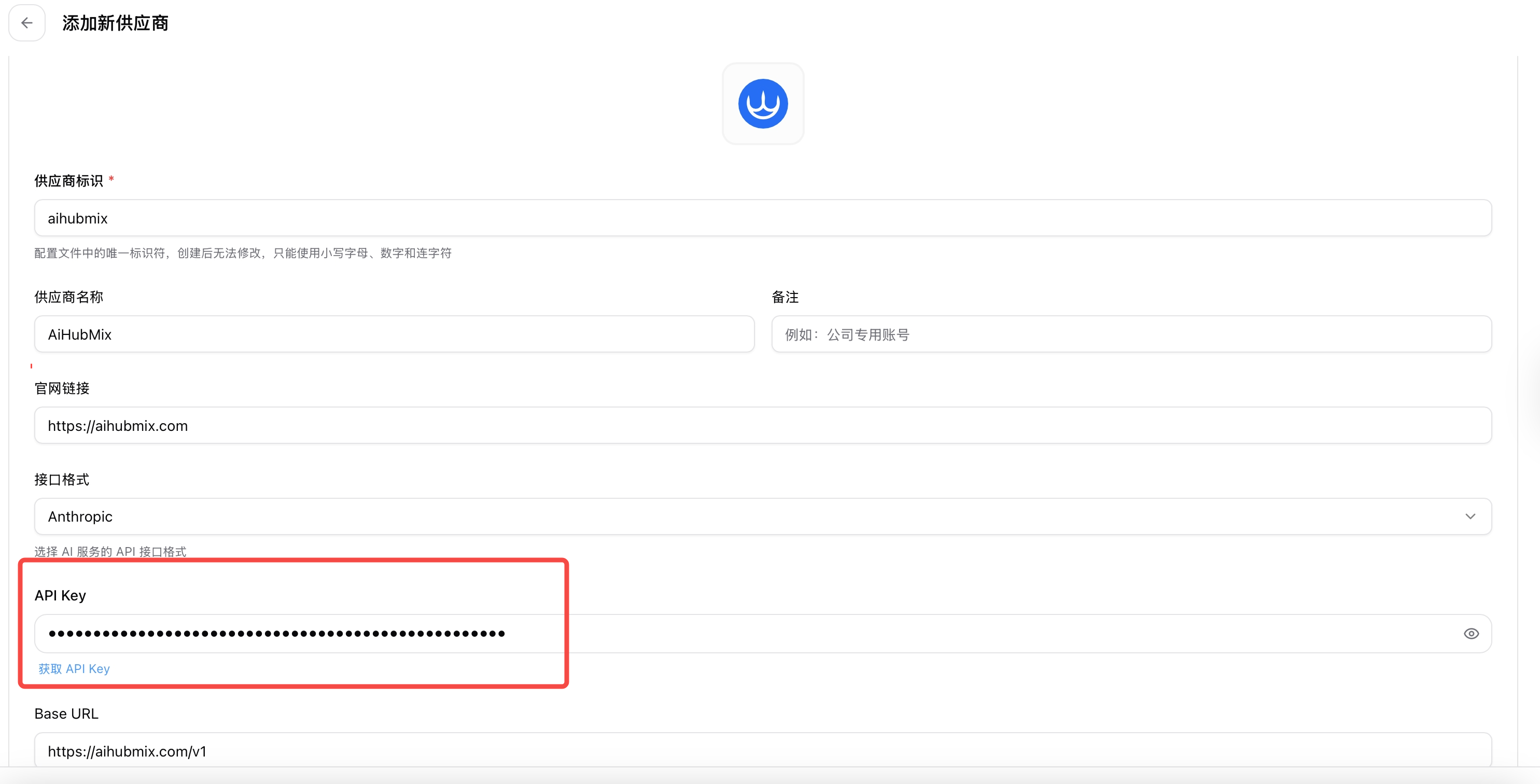Click the back arrow button
The width and height of the screenshot is (1540, 784).
click(27, 23)
